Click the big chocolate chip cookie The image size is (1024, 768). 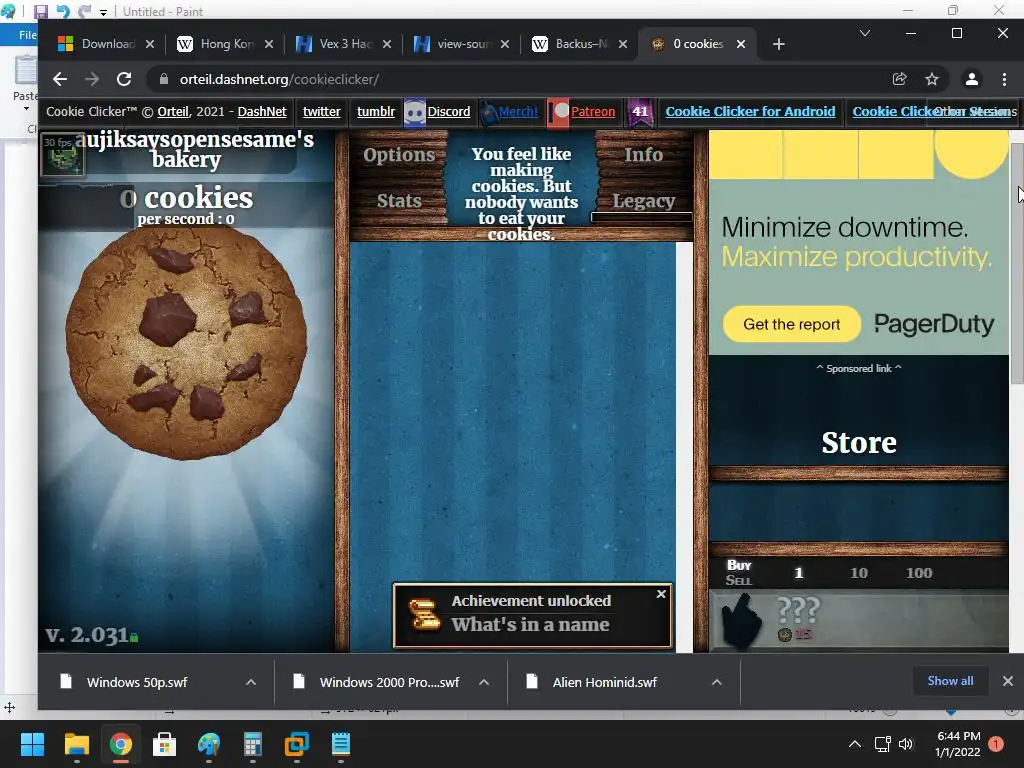pyautogui.click(x=186, y=343)
